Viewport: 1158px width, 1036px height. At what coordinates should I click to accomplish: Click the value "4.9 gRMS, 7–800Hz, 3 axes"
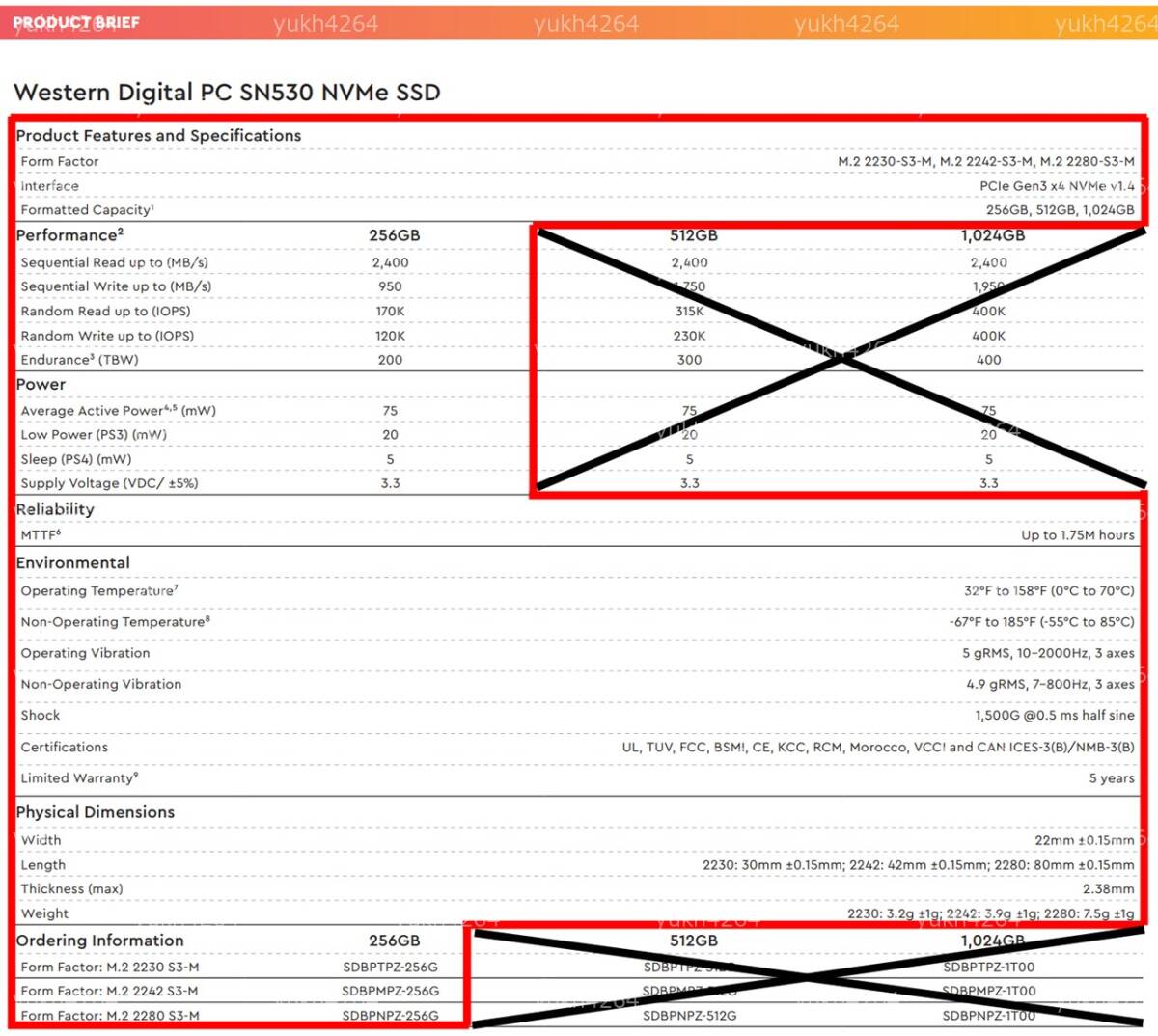coord(1051,685)
